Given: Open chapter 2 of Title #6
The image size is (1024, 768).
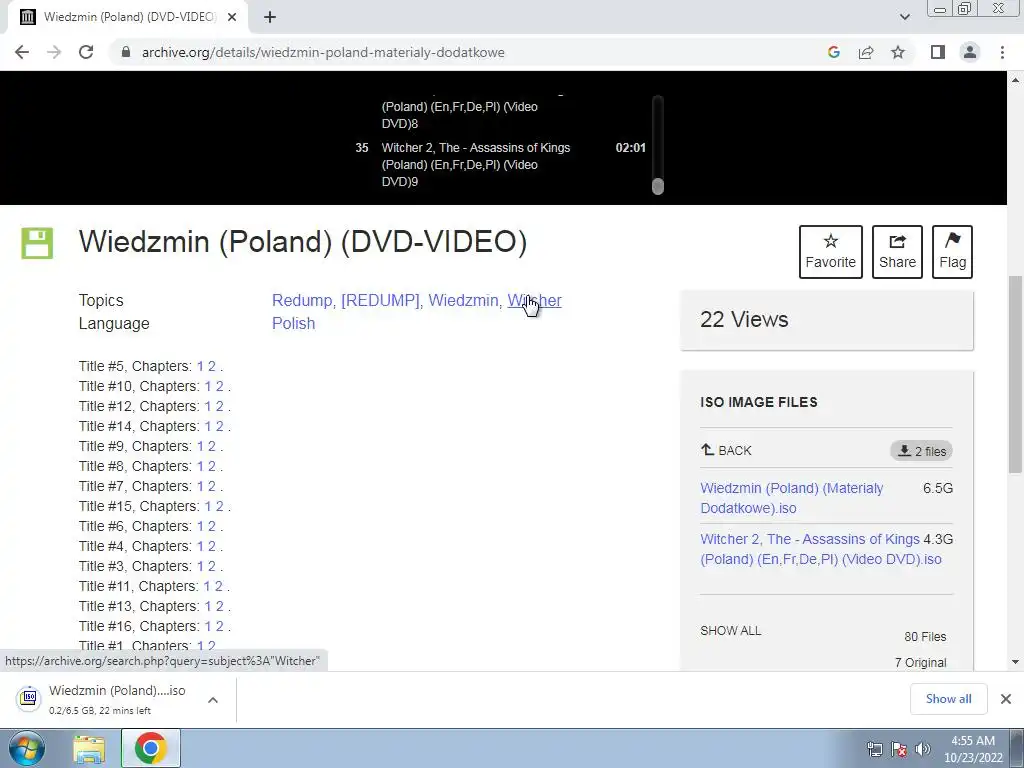Looking at the screenshot, I should [211, 526].
